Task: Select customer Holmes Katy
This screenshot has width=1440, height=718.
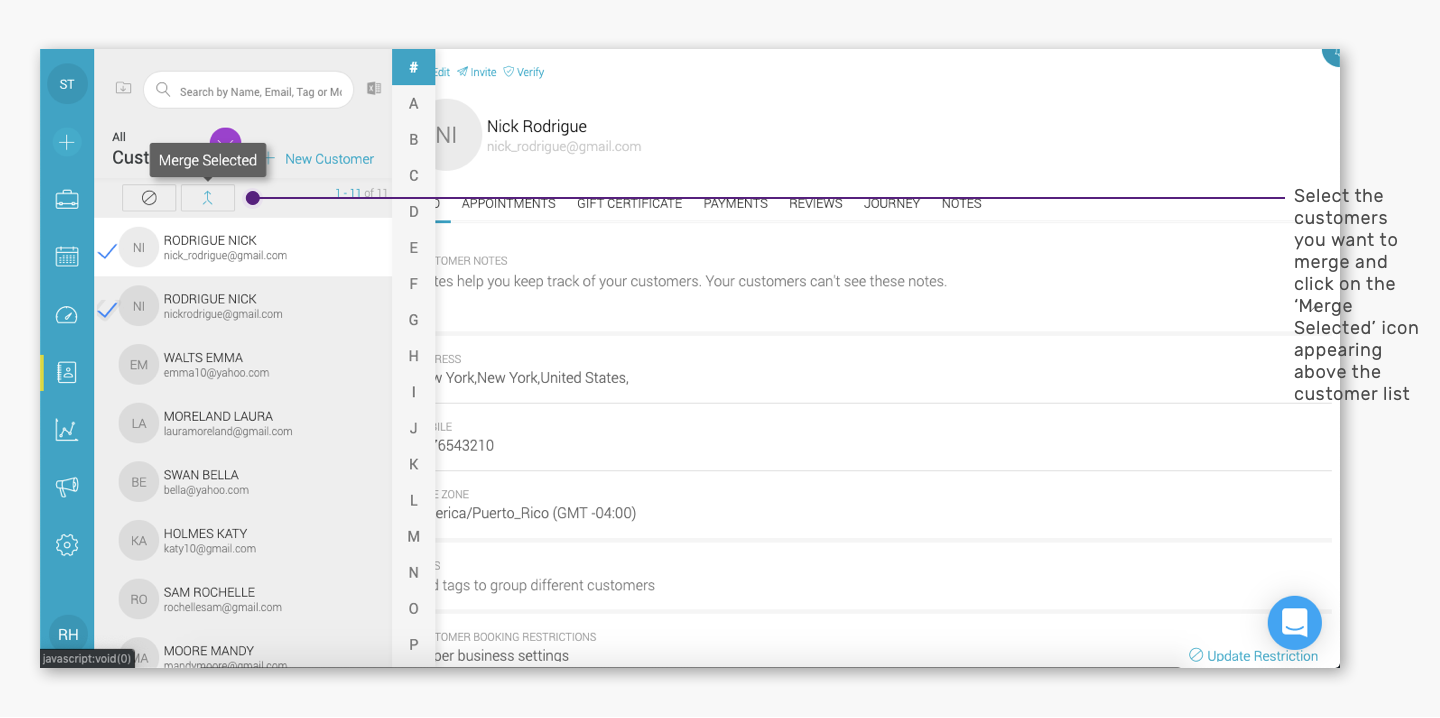Action: point(243,541)
